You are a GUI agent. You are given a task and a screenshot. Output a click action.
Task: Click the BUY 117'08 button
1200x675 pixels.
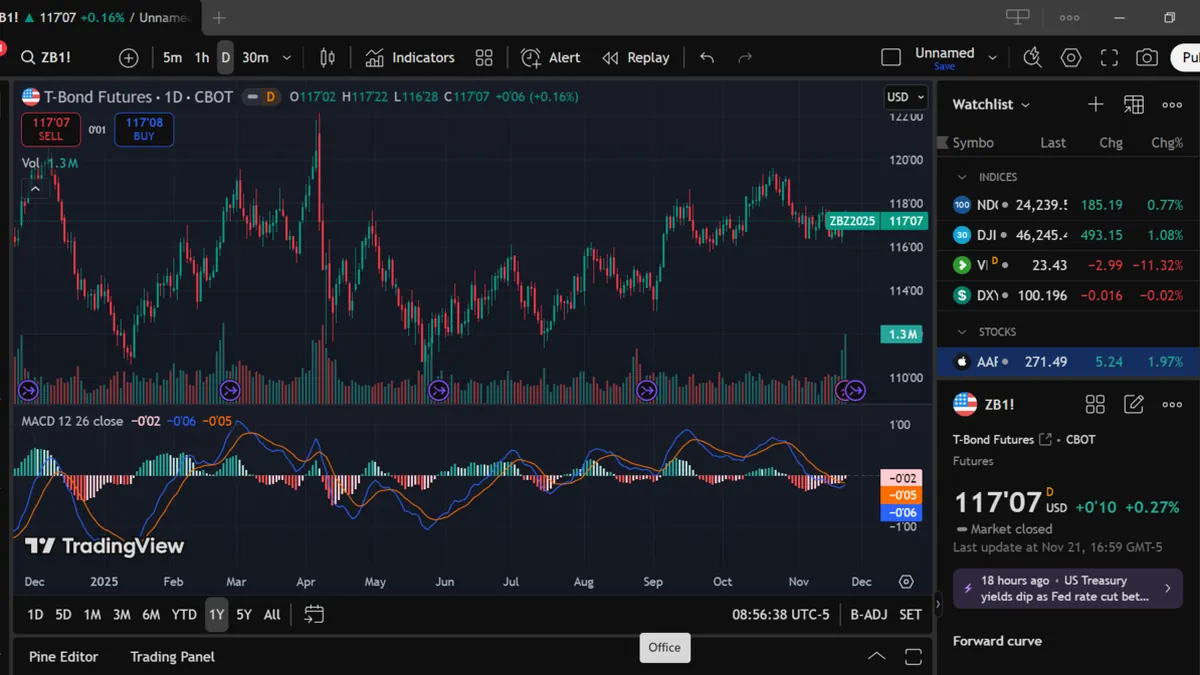[144, 129]
